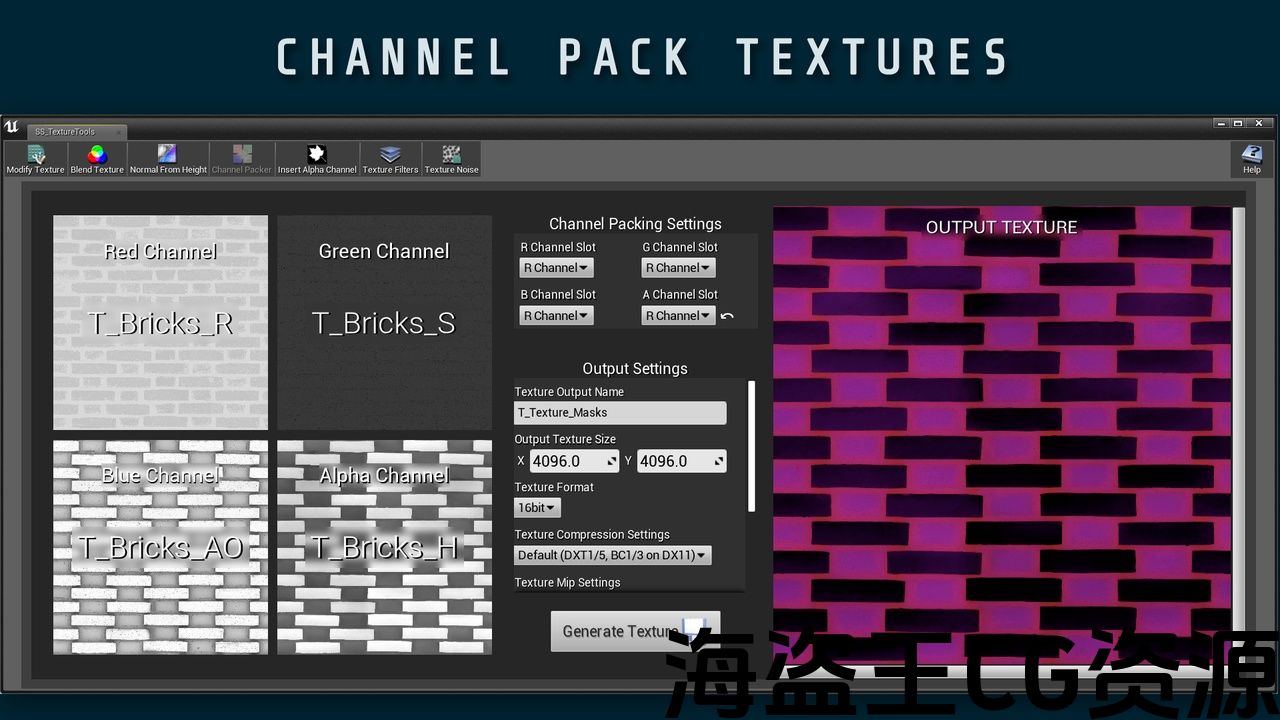Expand Texture Compression Settings dropdown
This screenshot has height=720, width=1280.
(612, 555)
